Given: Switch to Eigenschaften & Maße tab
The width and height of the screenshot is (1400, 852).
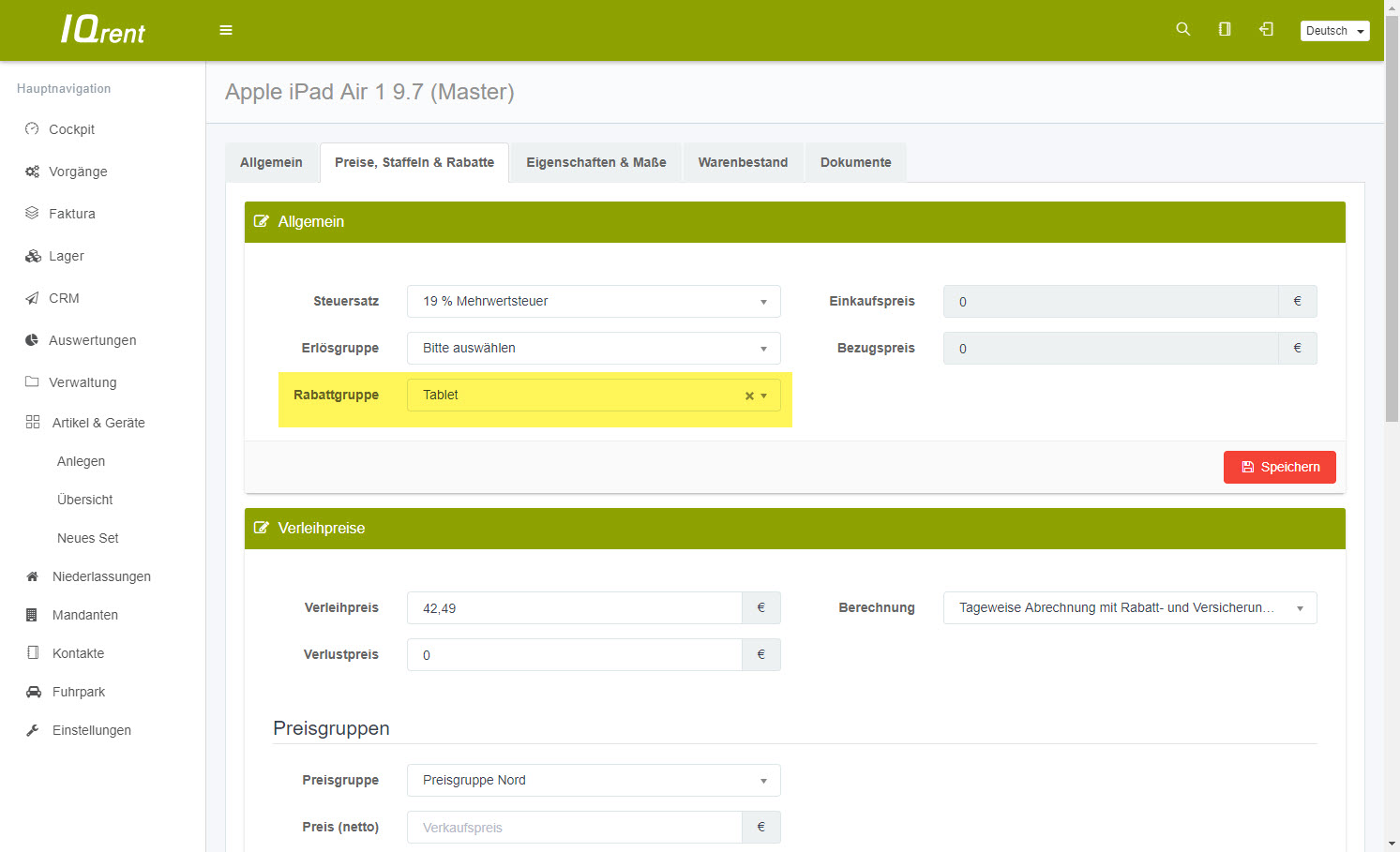Looking at the screenshot, I should point(595,162).
